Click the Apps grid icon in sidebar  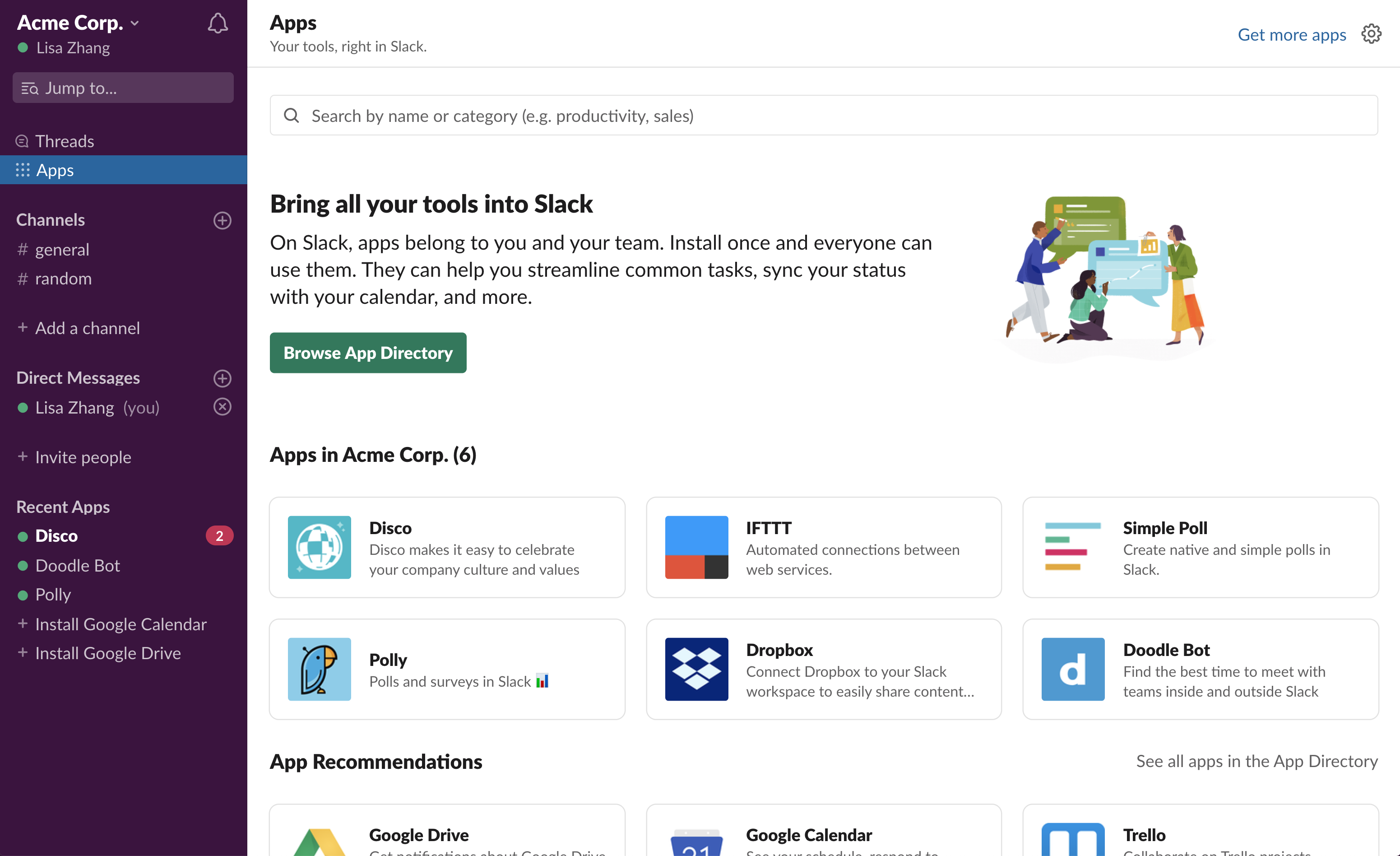pyautogui.click(x=22, y=169)
